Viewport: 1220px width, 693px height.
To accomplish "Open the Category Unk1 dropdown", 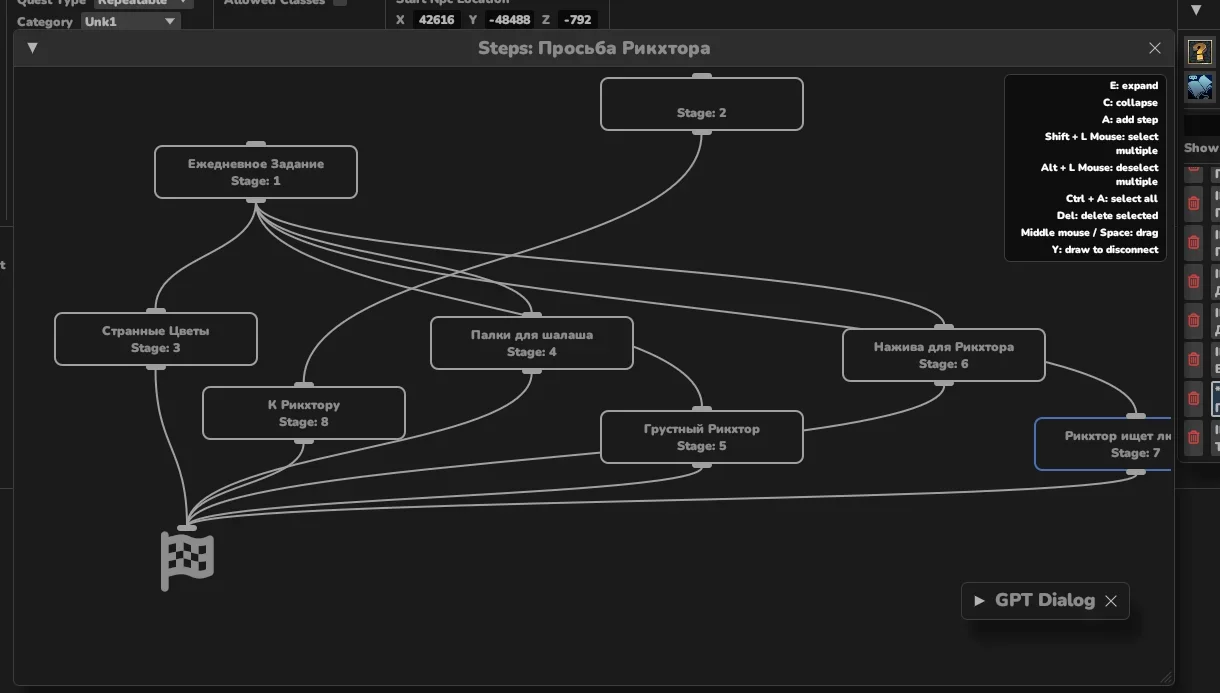I will (130, 21).
